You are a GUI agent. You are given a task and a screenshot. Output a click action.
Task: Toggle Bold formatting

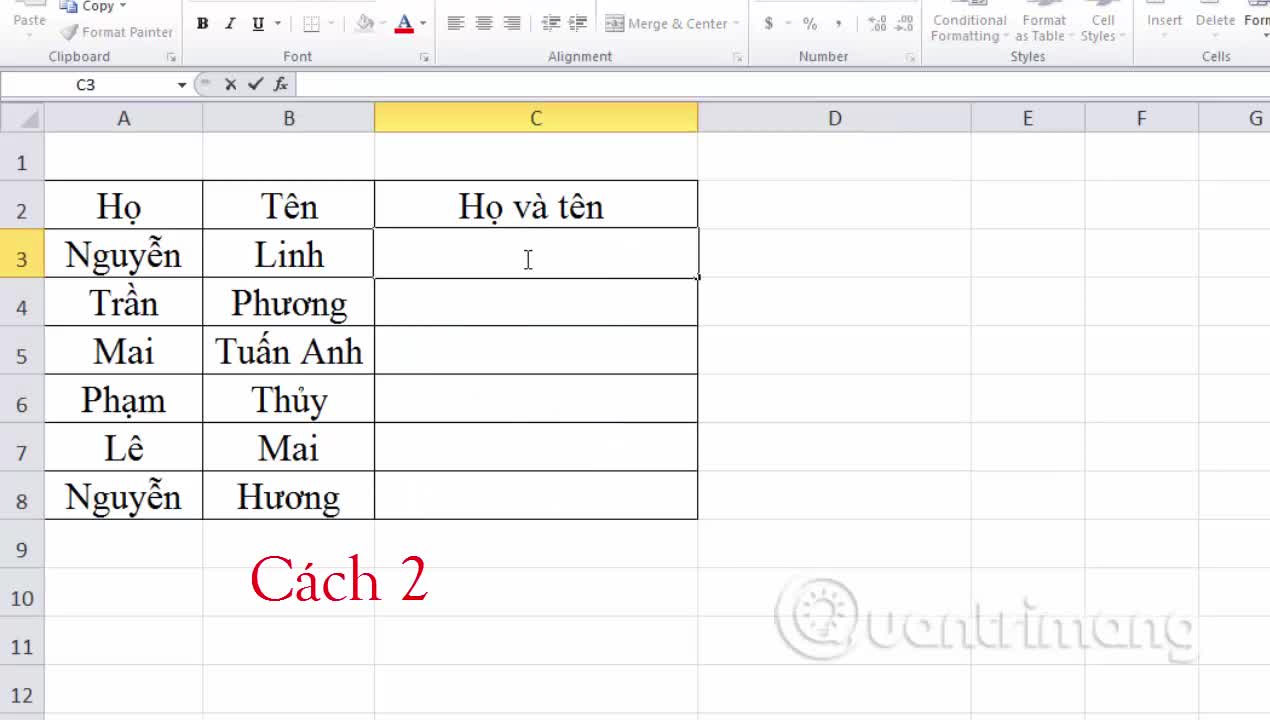coord(203,24)
